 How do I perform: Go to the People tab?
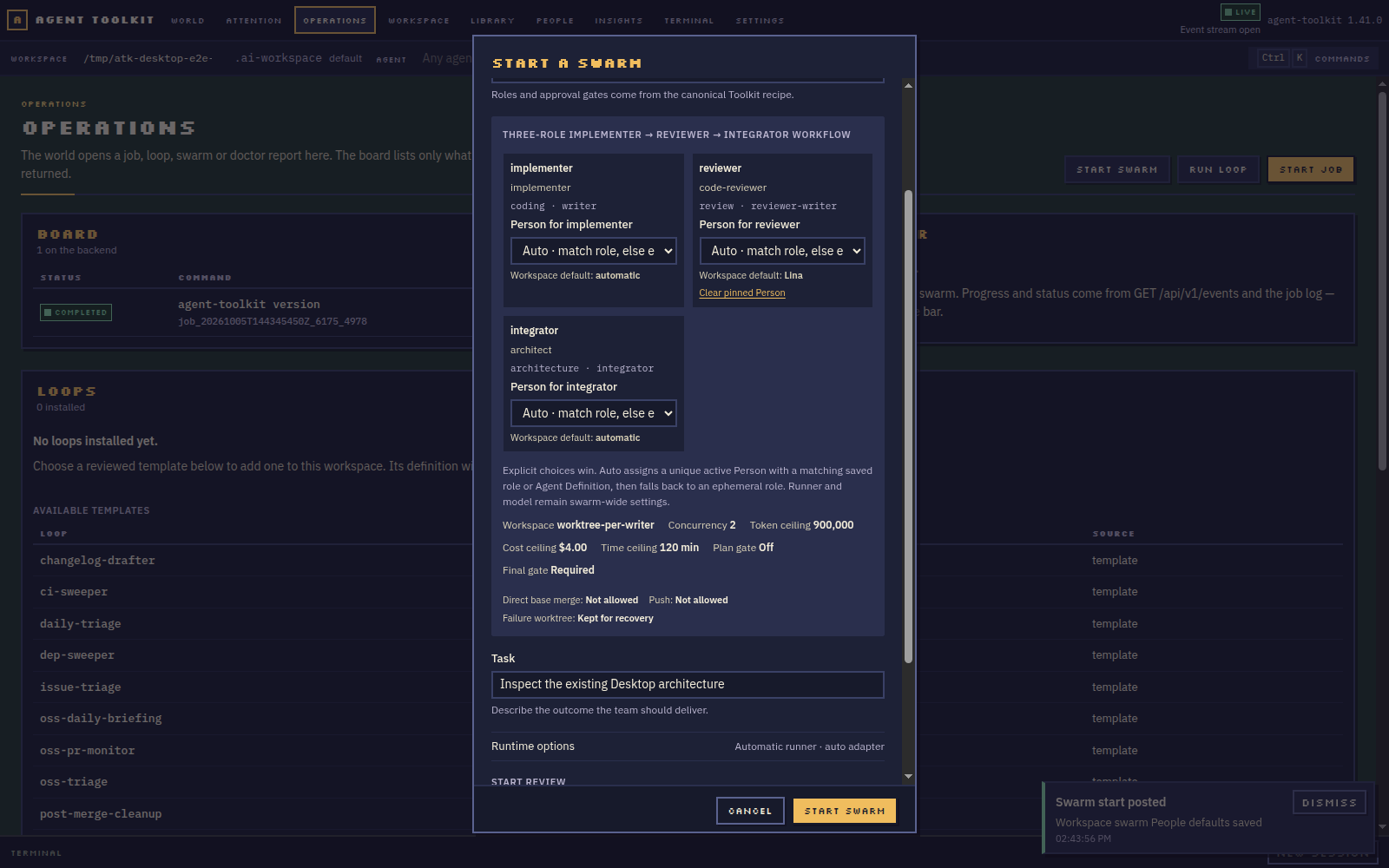click(555, 20)
